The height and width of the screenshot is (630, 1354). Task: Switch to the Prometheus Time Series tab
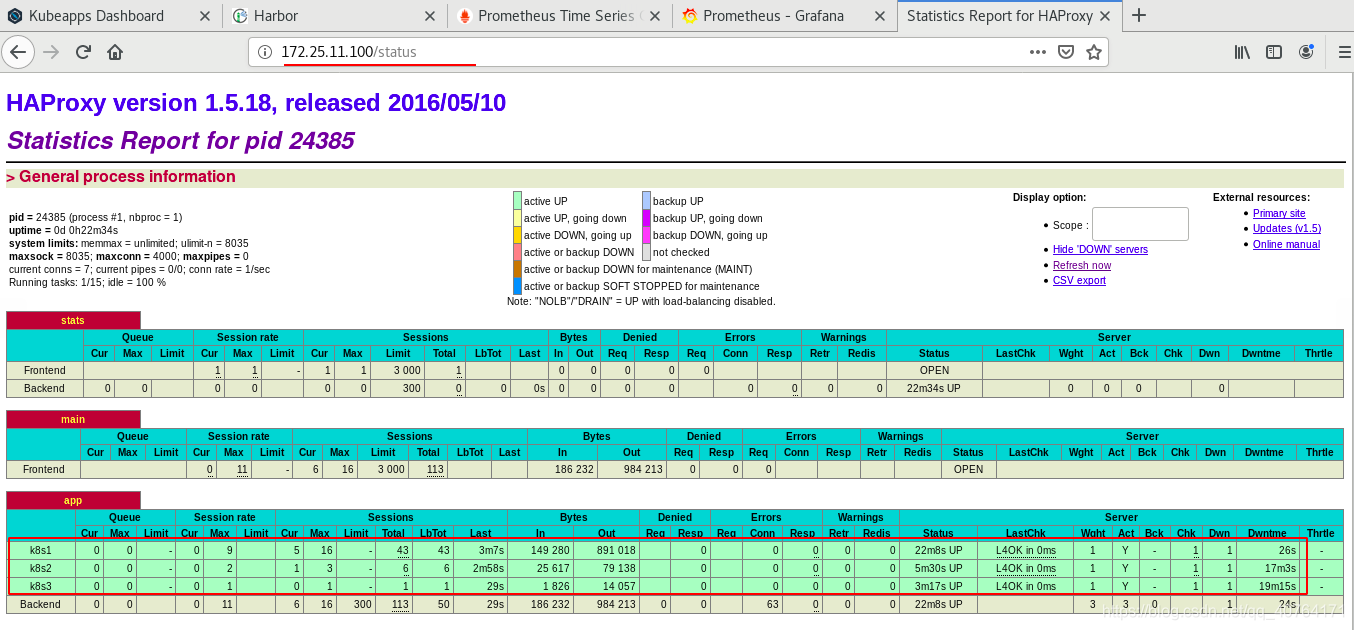point(560,16)
